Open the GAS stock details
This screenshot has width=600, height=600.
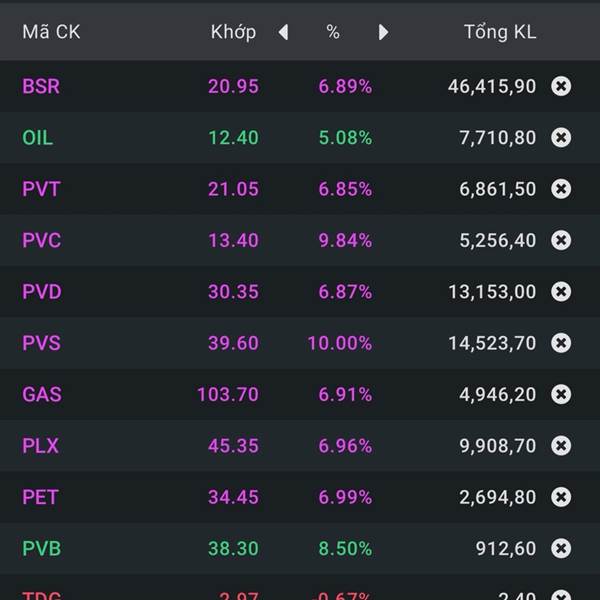42,394
